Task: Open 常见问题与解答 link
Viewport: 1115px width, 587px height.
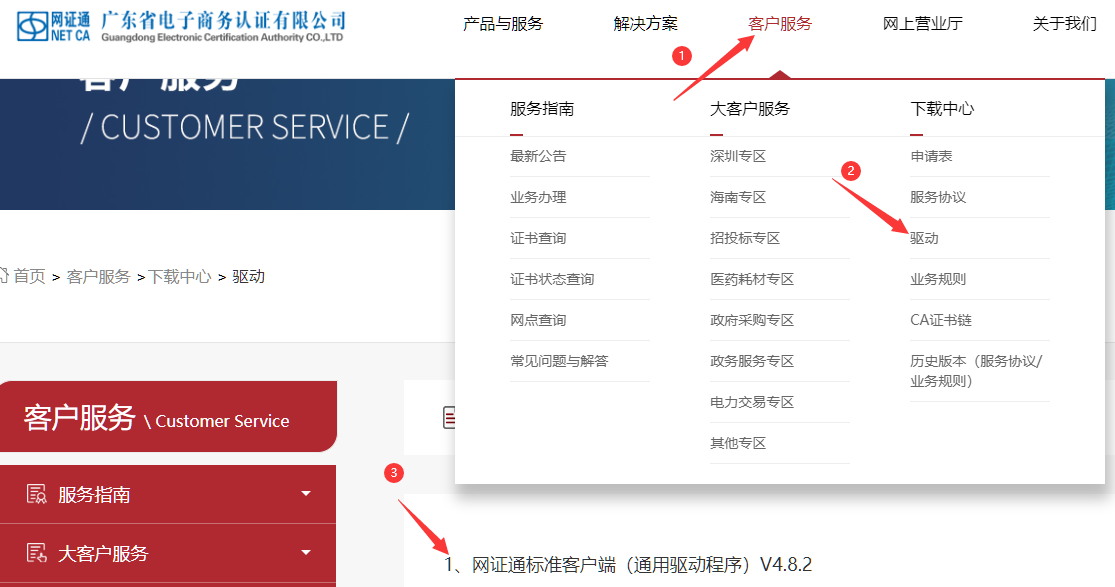Action: pos(559,361)
